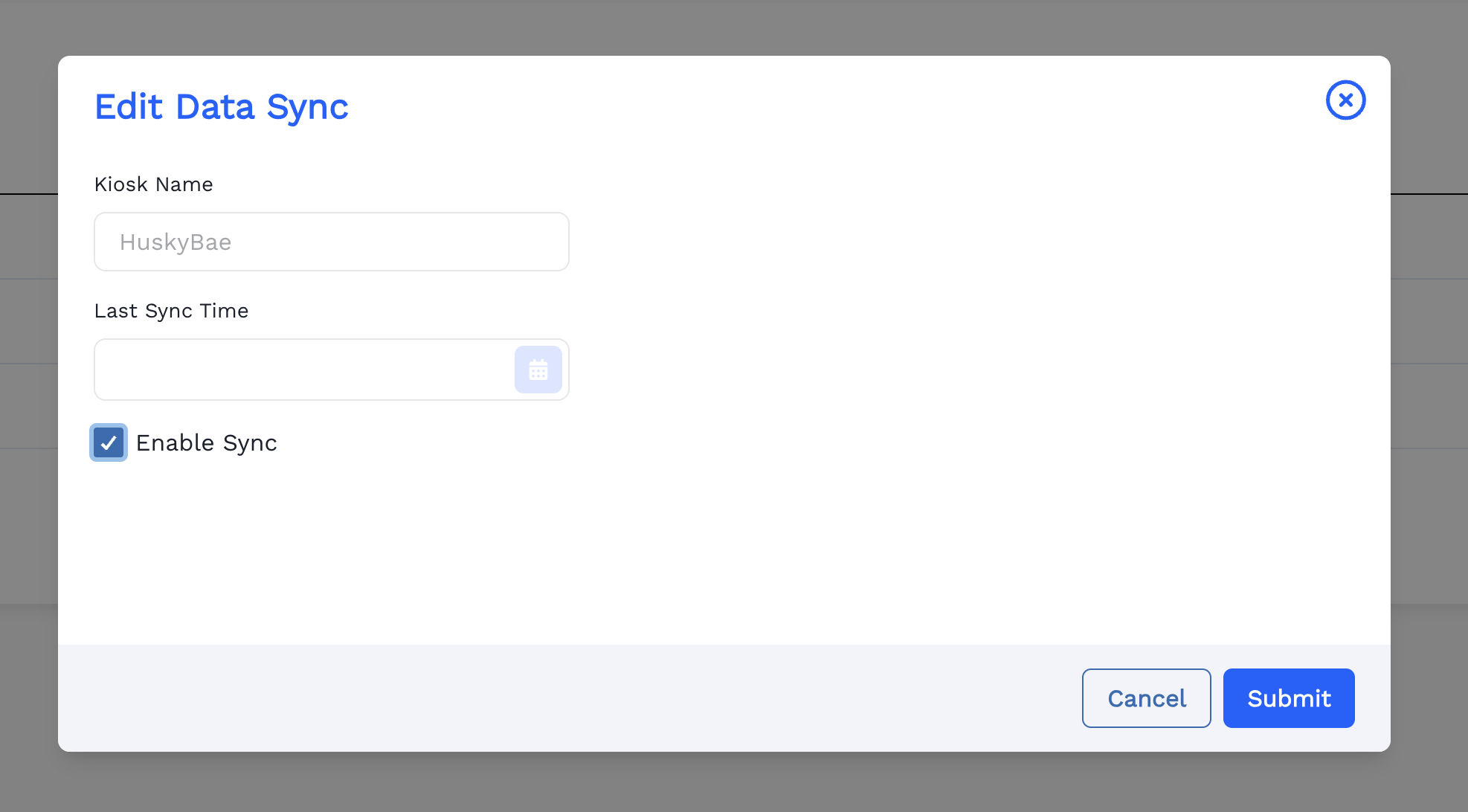Open the calendar date picker

(538, 370)
